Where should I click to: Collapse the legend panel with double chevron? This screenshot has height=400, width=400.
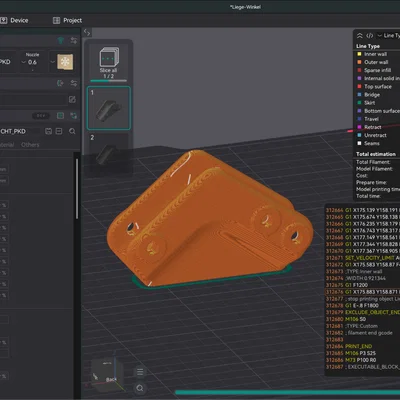(360, 35)
